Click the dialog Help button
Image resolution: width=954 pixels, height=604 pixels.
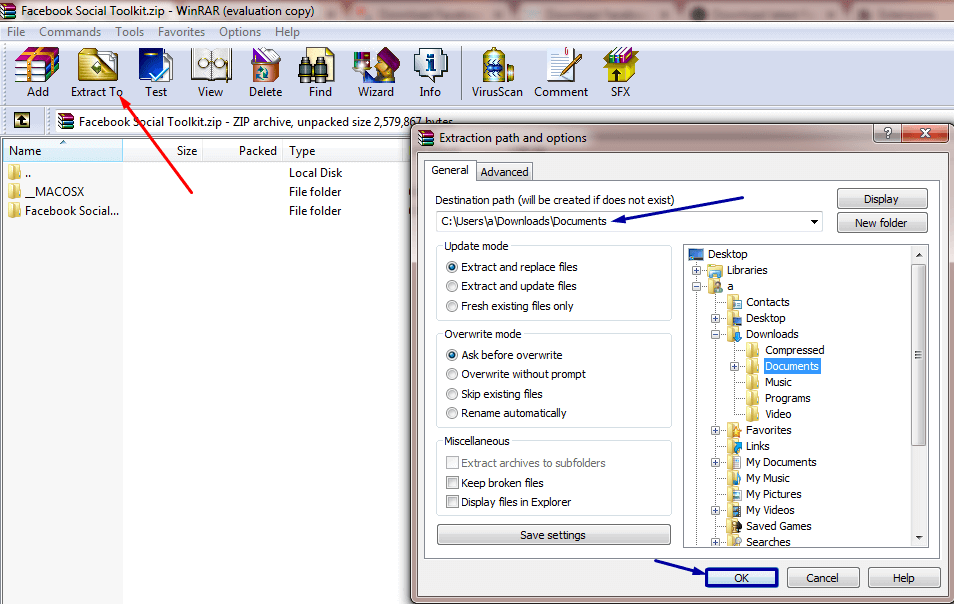click(x=904, y=578)
